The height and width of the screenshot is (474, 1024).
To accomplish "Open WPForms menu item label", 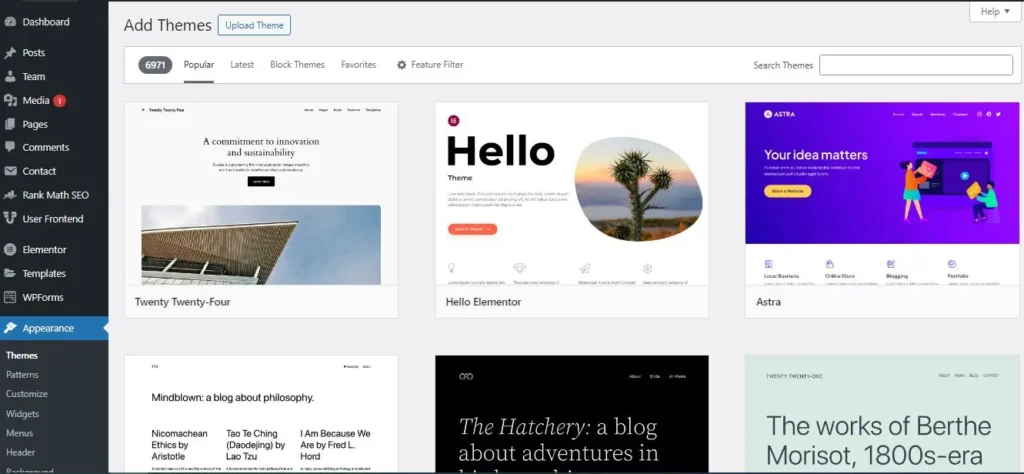I will 43,297.
